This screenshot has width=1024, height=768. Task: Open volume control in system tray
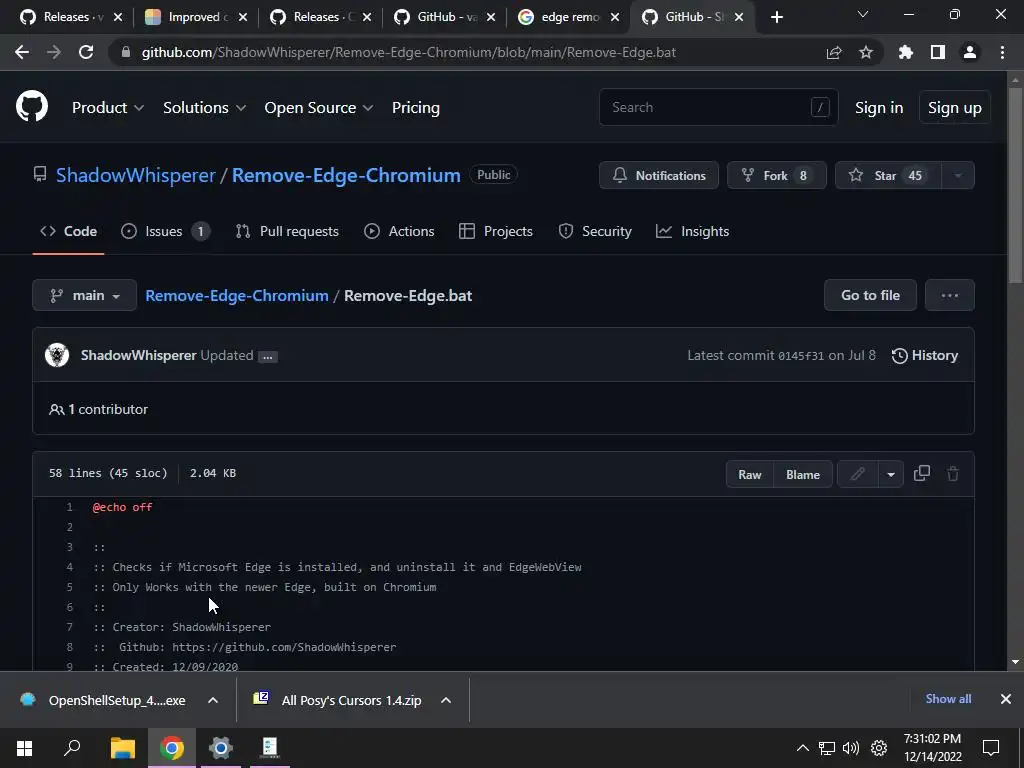(x=850, y=748)
